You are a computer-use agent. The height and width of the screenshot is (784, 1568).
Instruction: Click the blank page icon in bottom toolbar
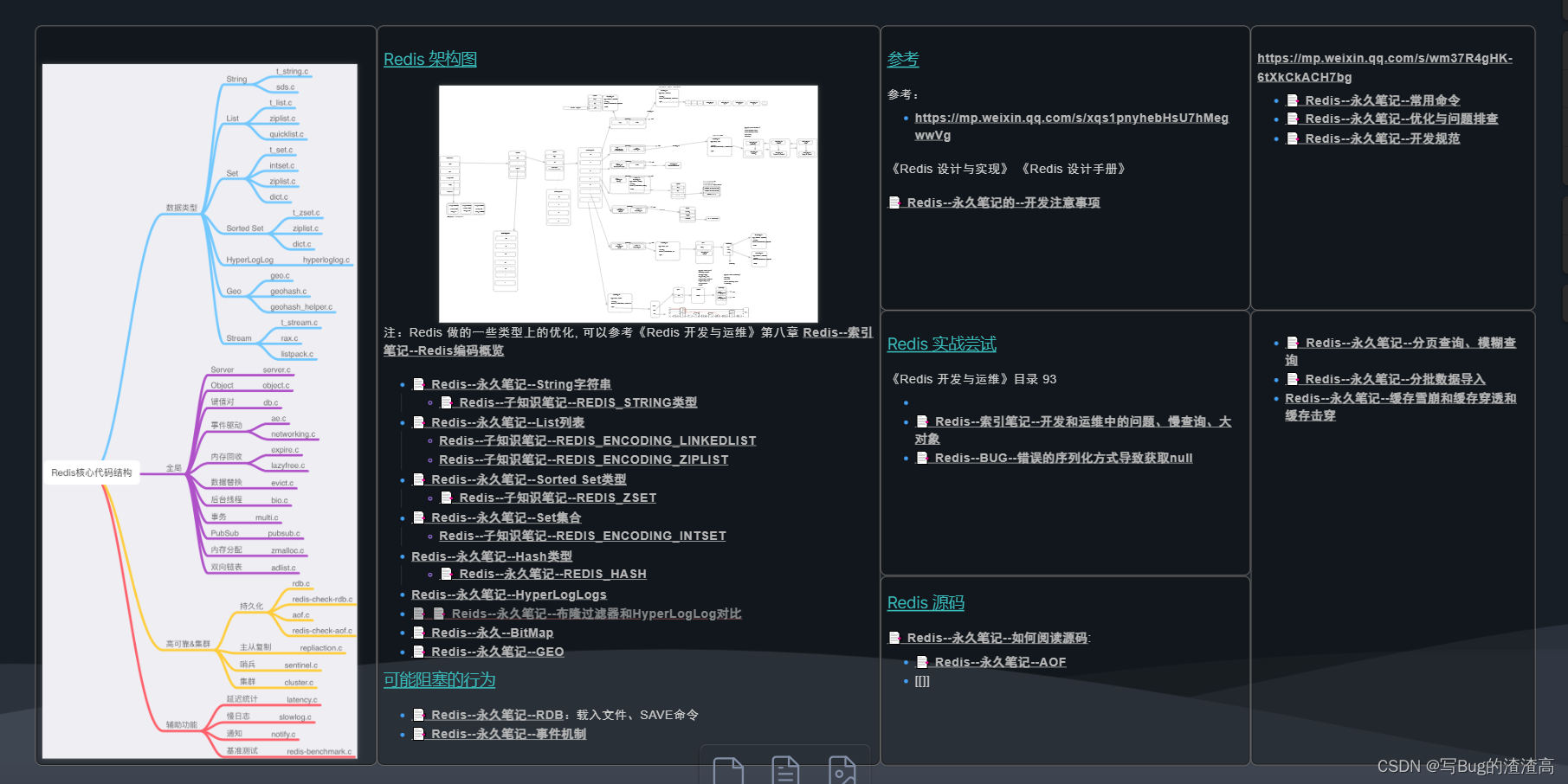pos(728,771)
